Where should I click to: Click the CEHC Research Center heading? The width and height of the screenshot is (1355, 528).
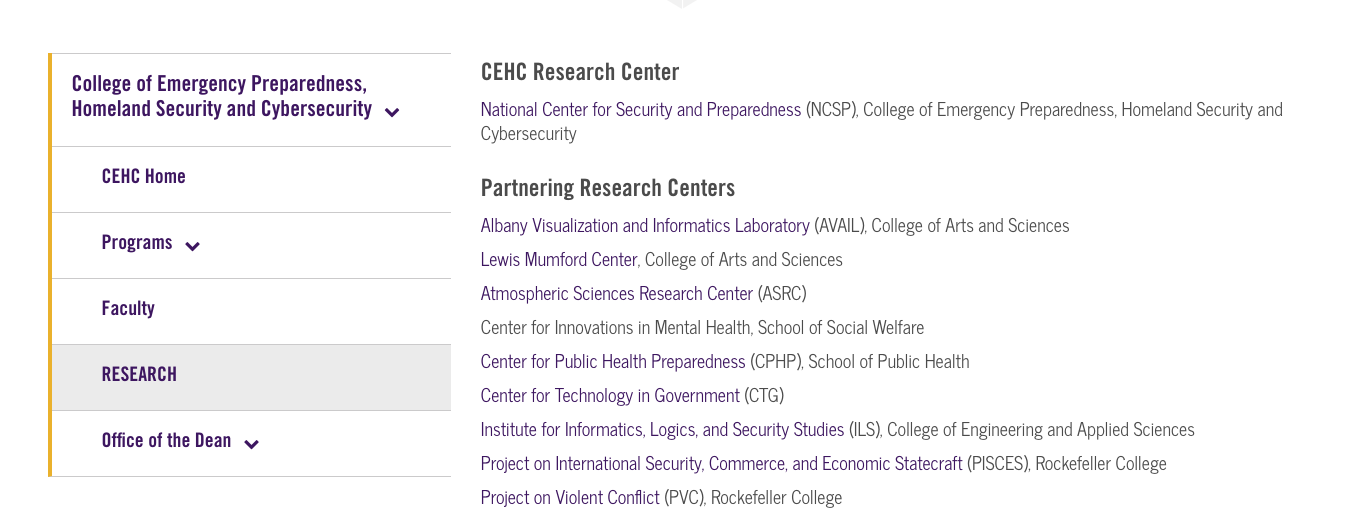pyautogui.click(x=580, y=72)
